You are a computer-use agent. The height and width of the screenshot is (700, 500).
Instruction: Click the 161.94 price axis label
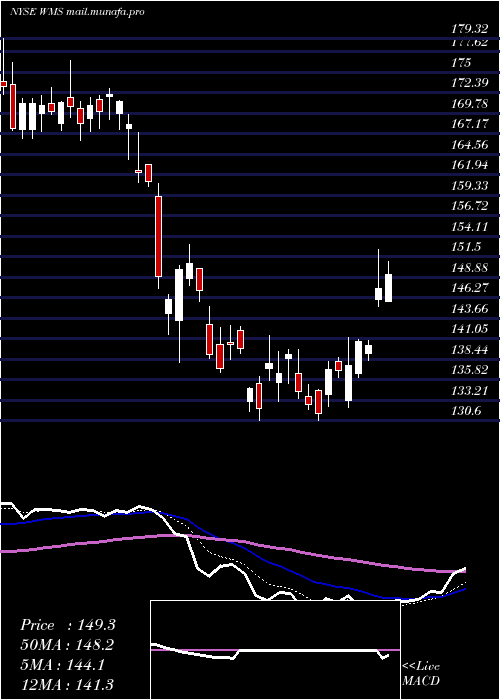point(469,165)
